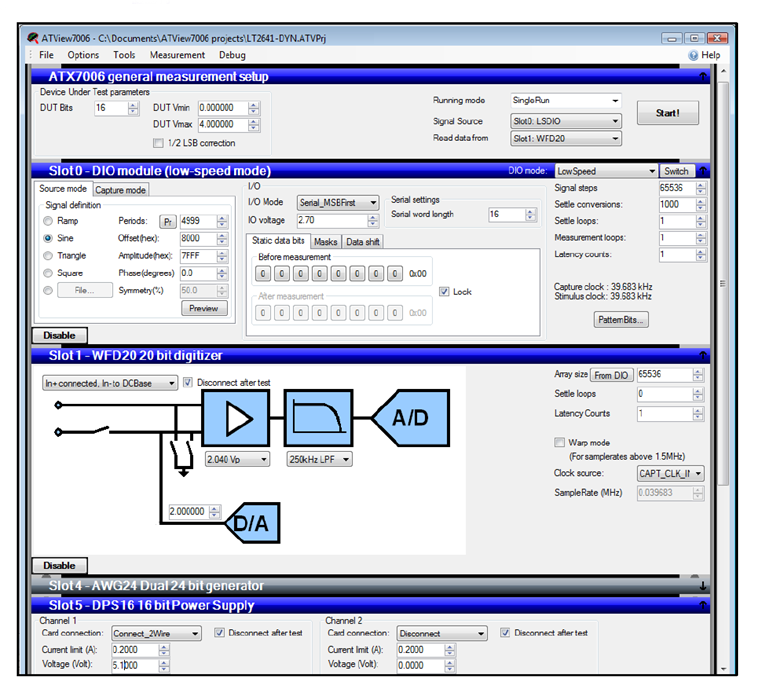Click the Start! button
The image size is (758, 700).
pyautogui.click(x=668, y=113)
